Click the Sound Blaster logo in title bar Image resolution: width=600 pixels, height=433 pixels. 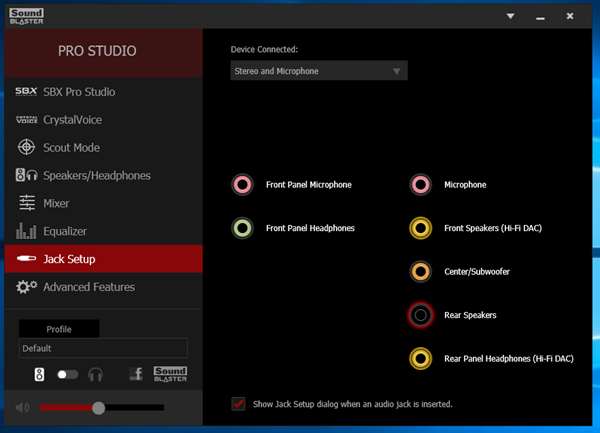point(26,16)
